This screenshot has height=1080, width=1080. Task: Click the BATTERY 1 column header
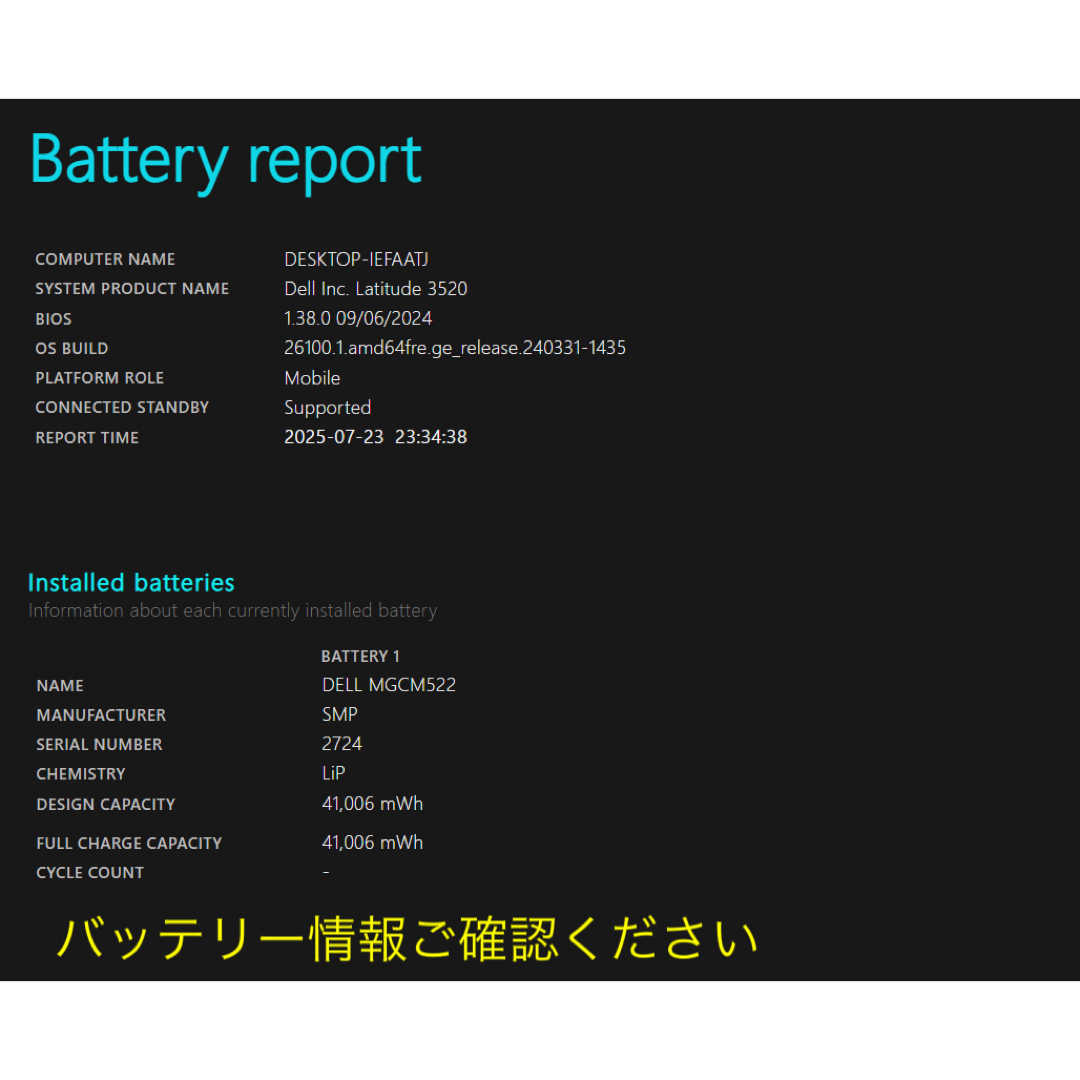pyautogui.click(x=360, y=656)
